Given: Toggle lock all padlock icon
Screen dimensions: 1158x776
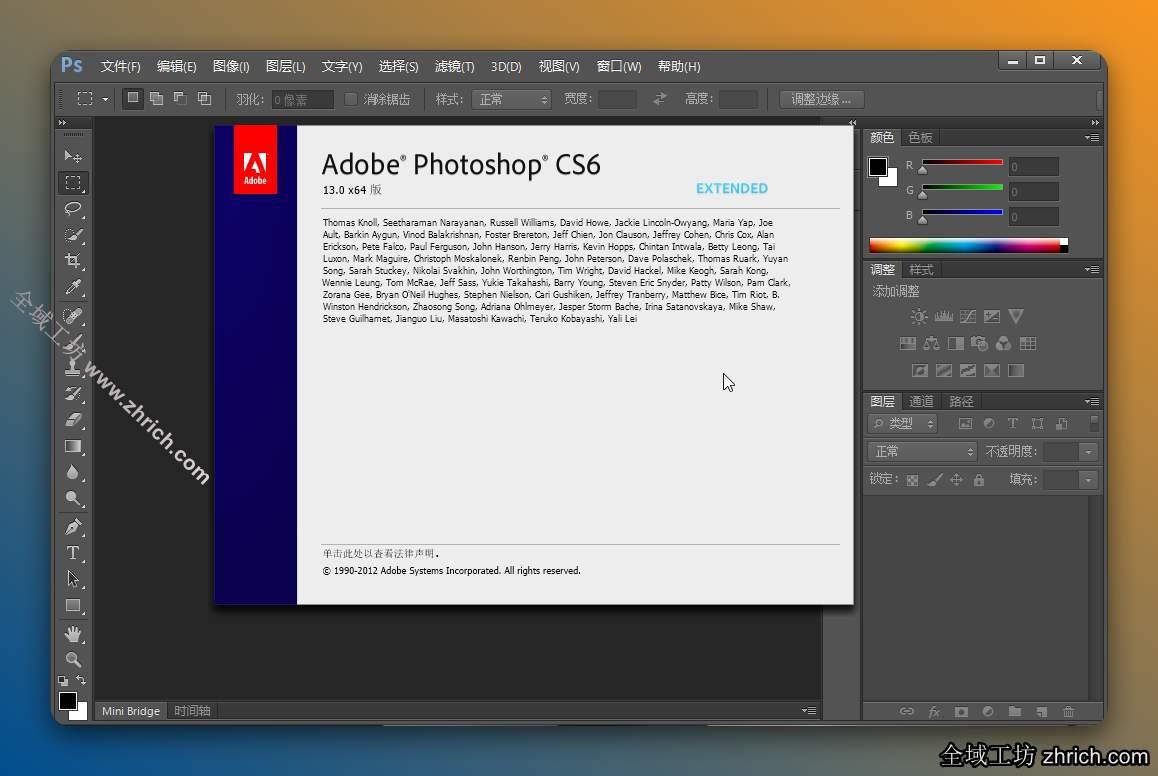Looking at the screenshot, I should pos(979,480).
